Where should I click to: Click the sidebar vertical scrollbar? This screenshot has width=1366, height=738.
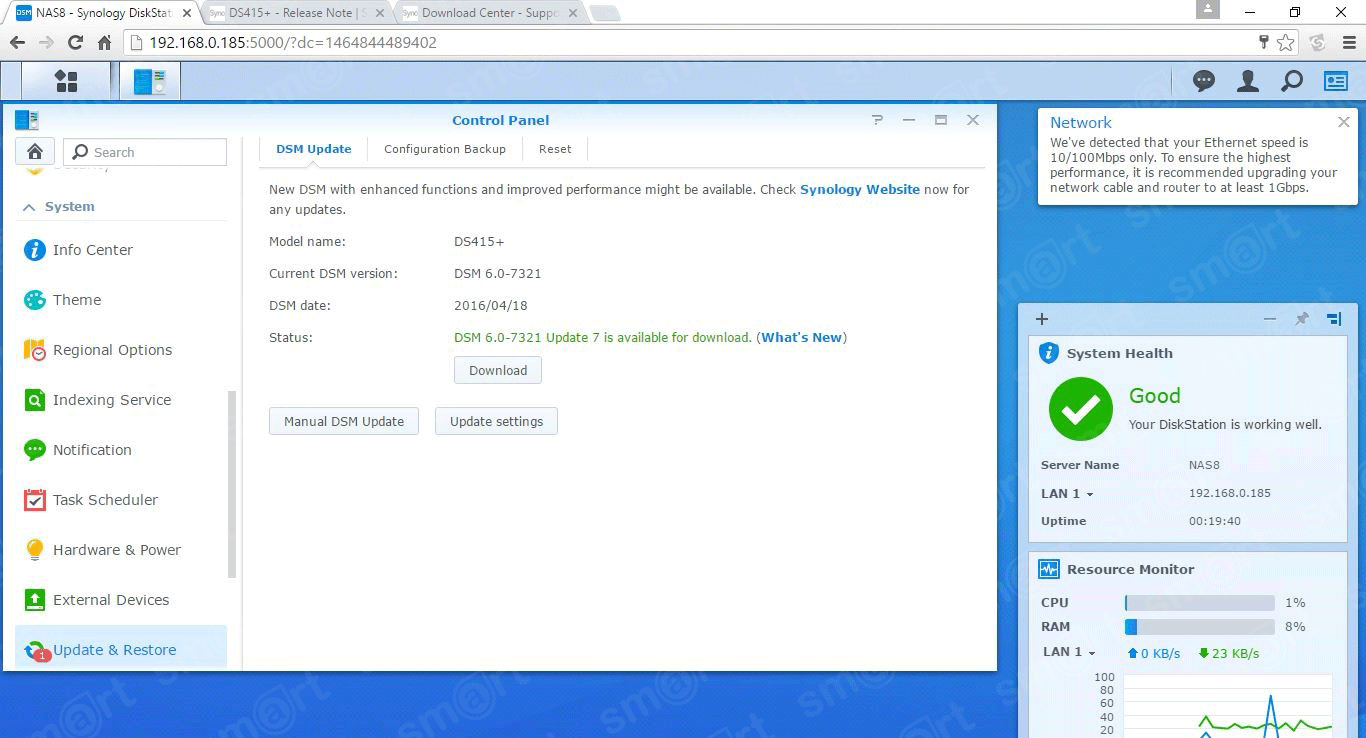233,484
